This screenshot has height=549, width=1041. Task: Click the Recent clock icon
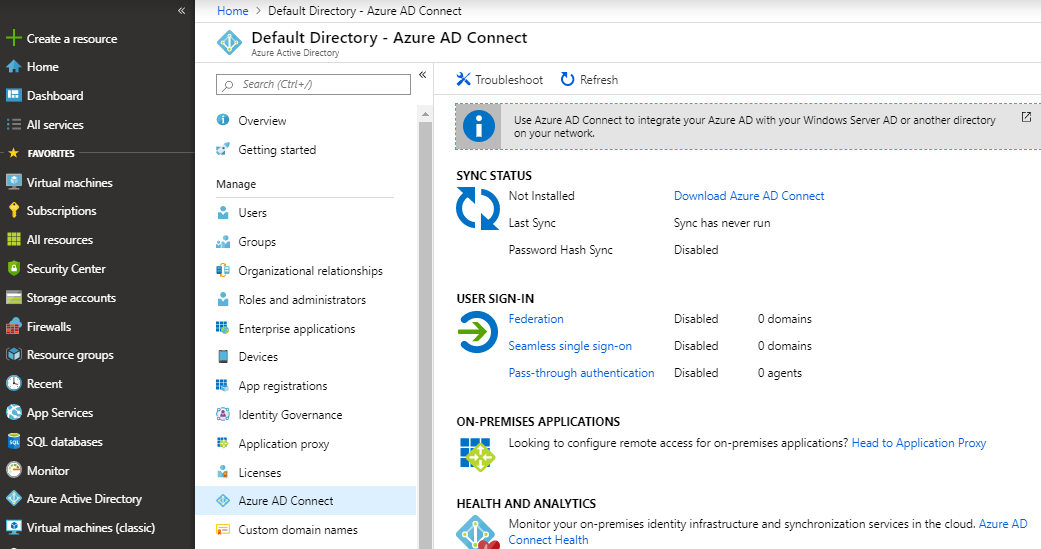(13, 383)
